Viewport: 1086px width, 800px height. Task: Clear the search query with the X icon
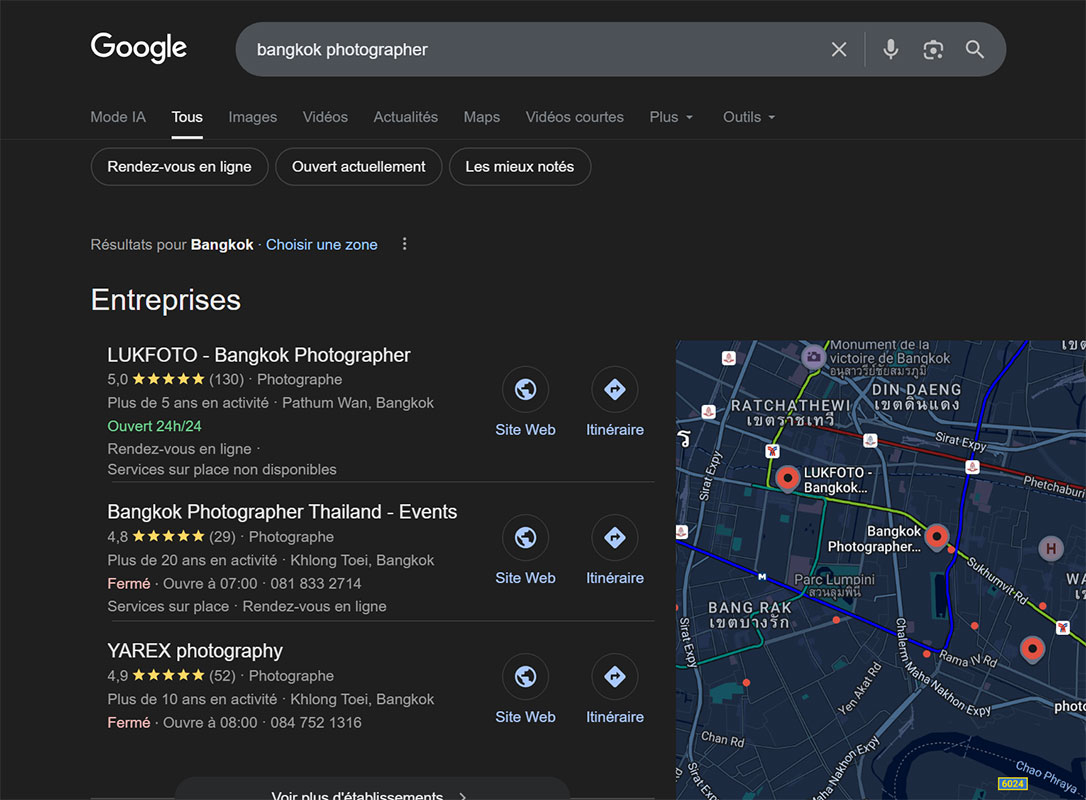tap(839, 48)
